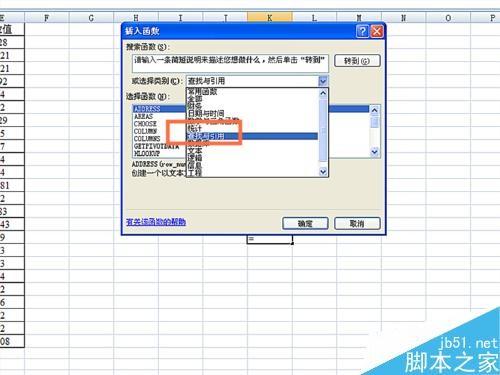Click the cell containing 81 in column E

pos(12,185)
